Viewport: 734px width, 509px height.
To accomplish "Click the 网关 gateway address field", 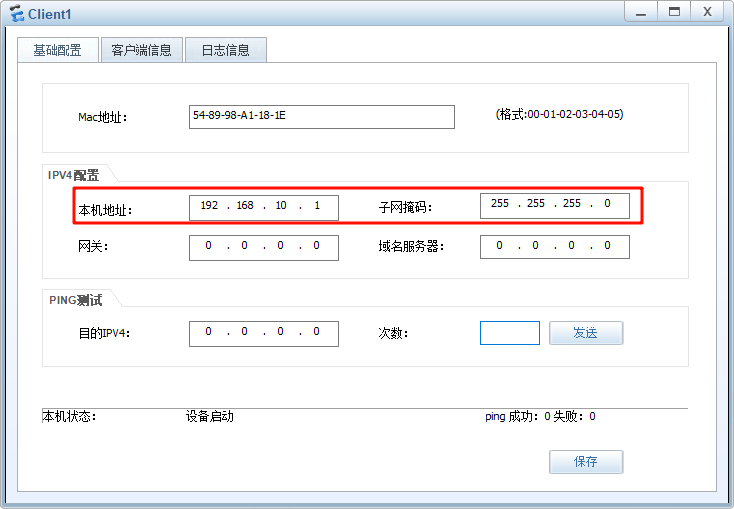I will click(264, 248).
